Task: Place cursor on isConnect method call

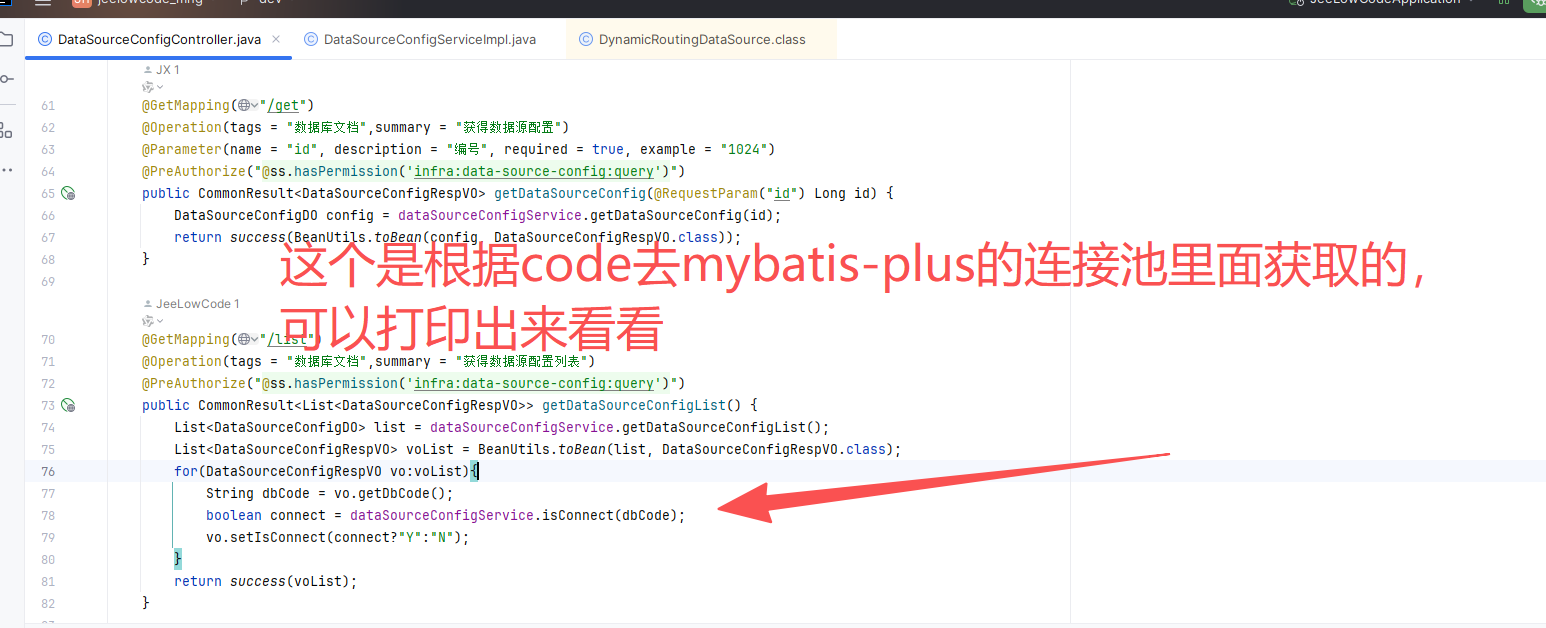Action: point(577,515)
